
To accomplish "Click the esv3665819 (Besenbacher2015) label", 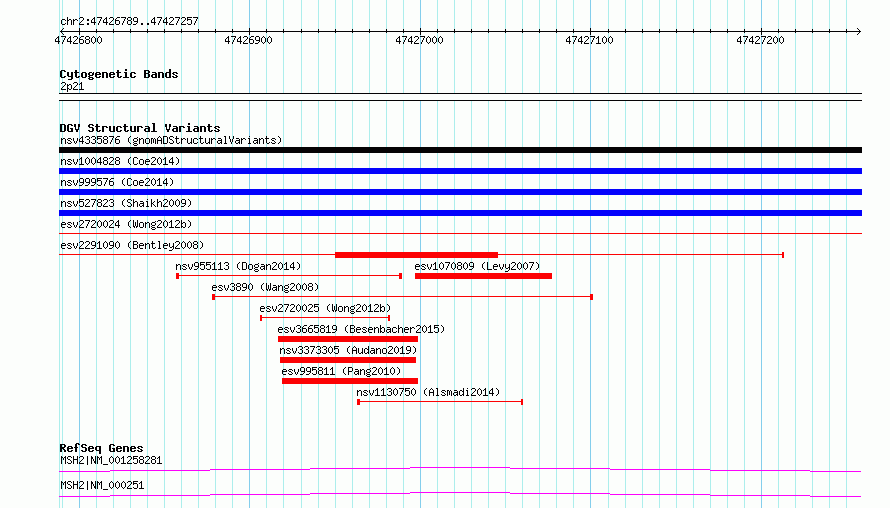I will tap(361, 329).
